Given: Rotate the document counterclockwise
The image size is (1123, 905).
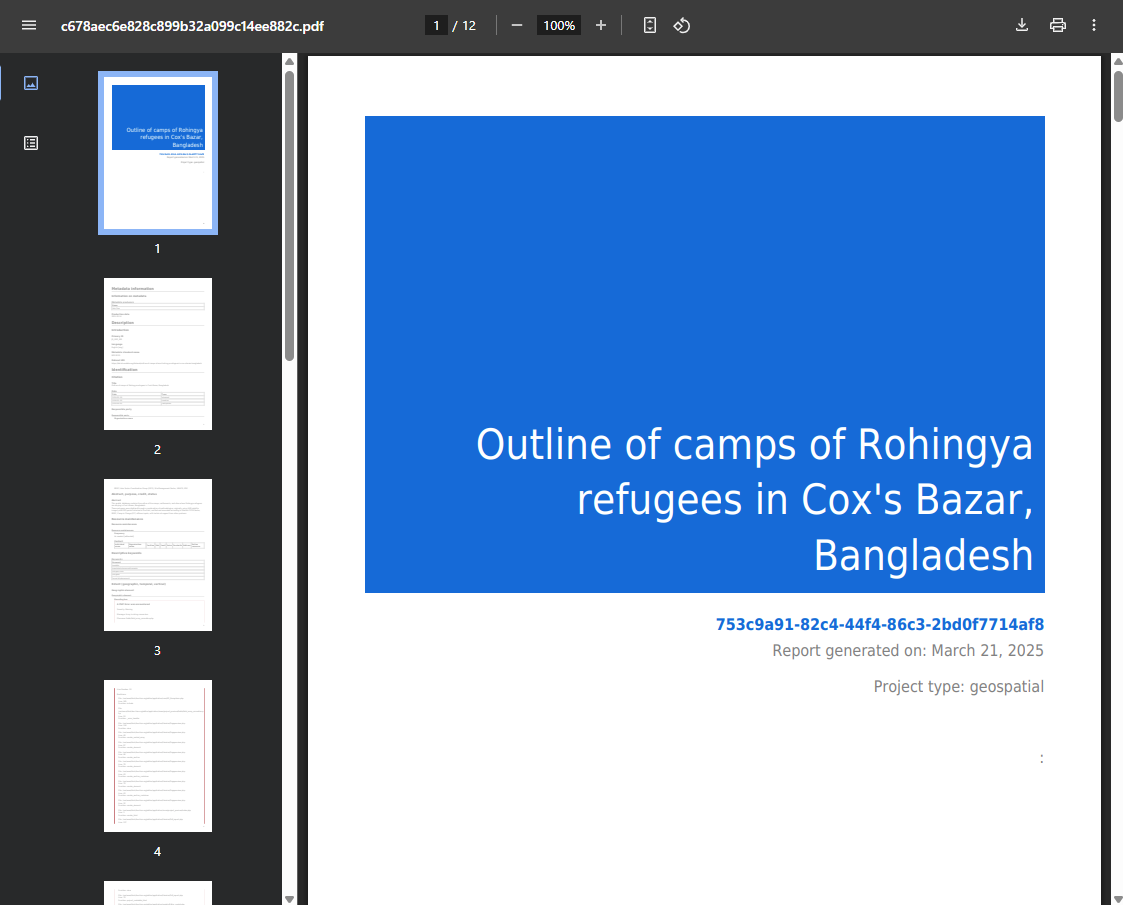Looking at the screenshot, I should pos(682,25).
